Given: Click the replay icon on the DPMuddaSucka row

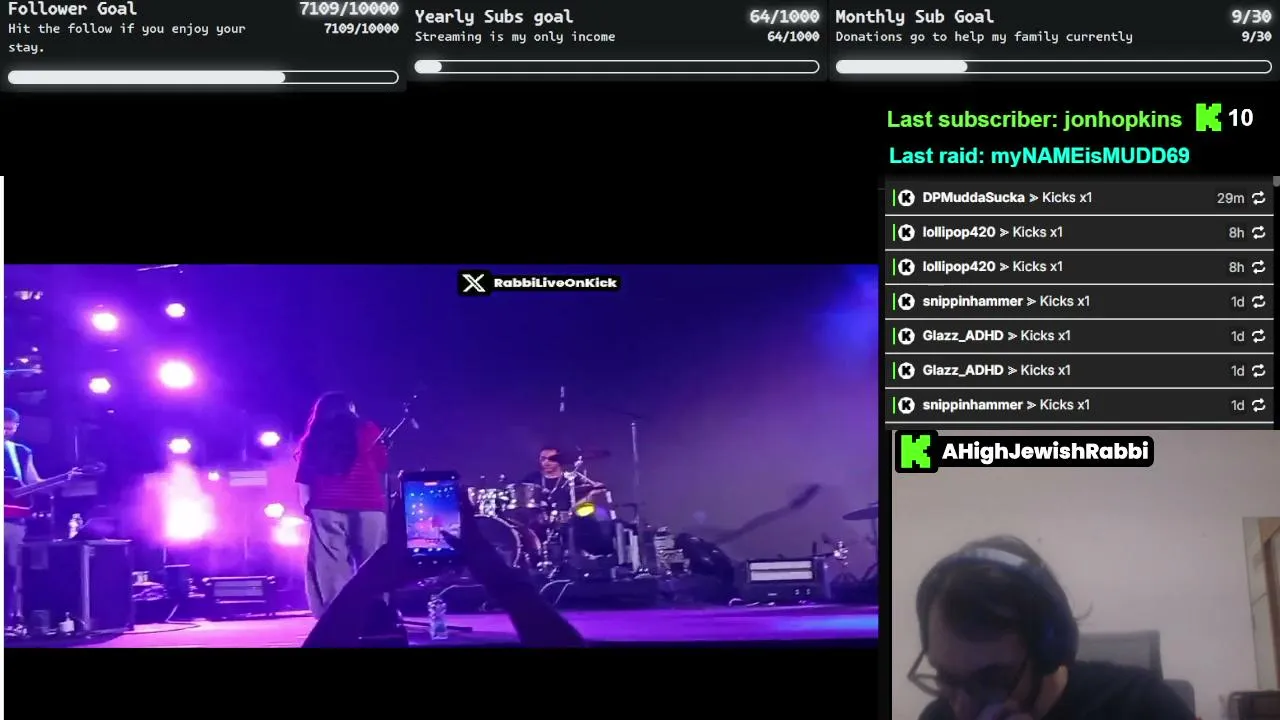Looking at the screenshot, I should pyautogui.click(x=1258, y=198).
